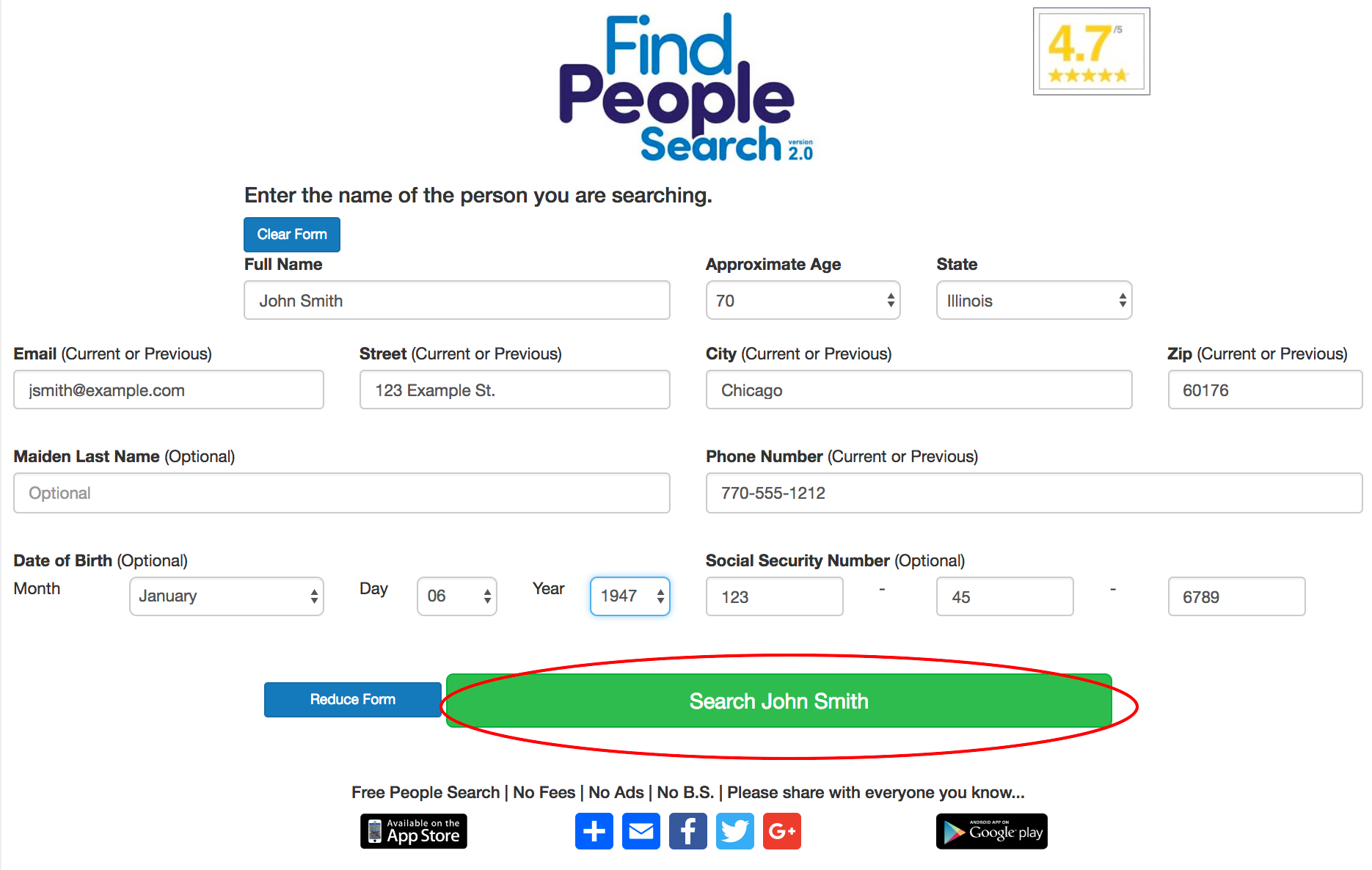Open the App Store badge
Image resolution: width=1372 pixels, height=870 pixels.
[x=414, y=831]
